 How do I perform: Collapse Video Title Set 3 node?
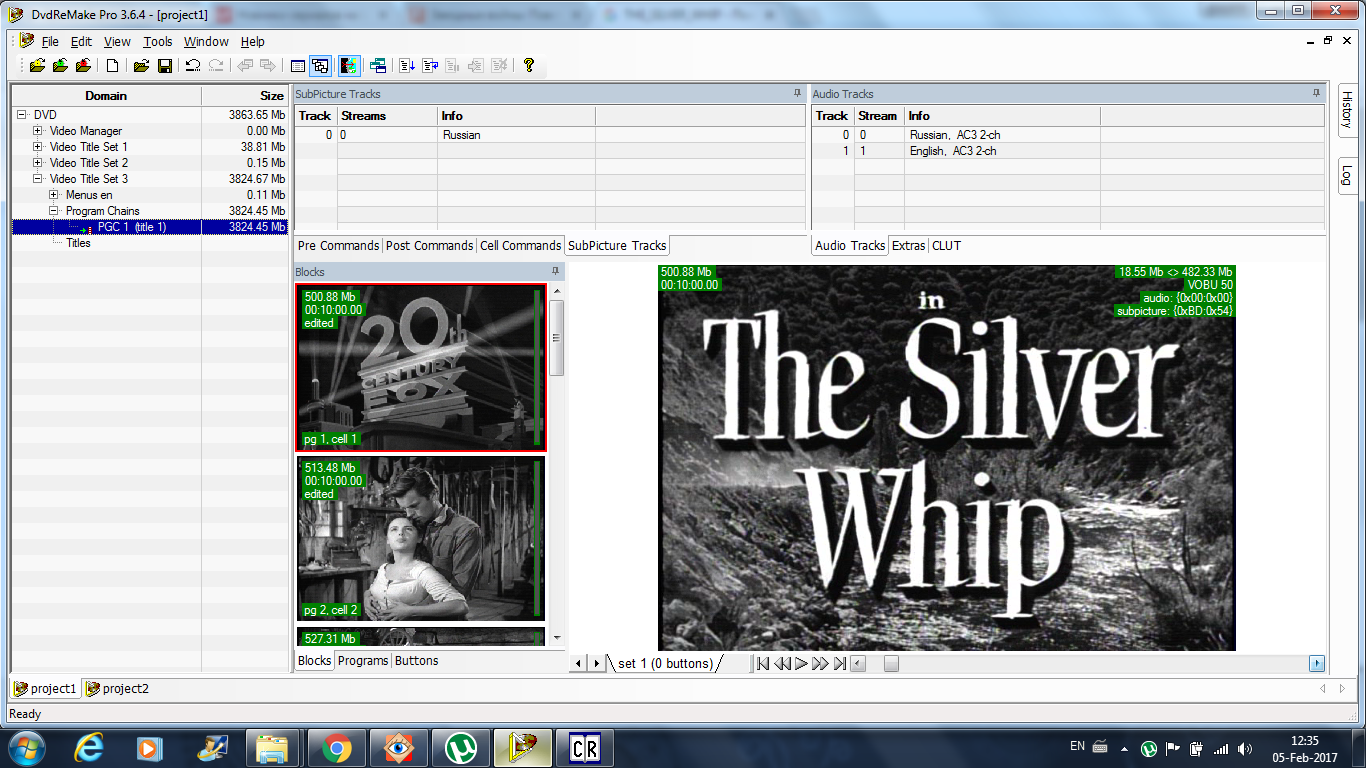pos(38,179)
